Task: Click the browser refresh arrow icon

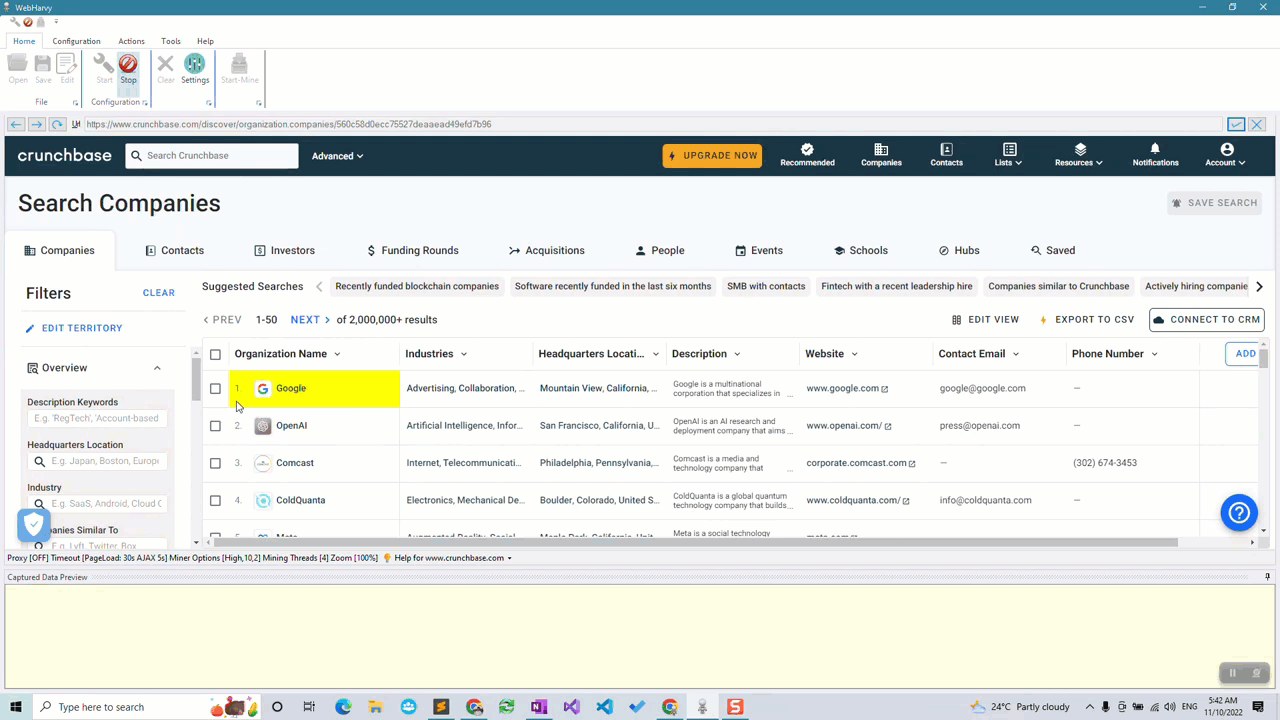Action: (57, 124)
